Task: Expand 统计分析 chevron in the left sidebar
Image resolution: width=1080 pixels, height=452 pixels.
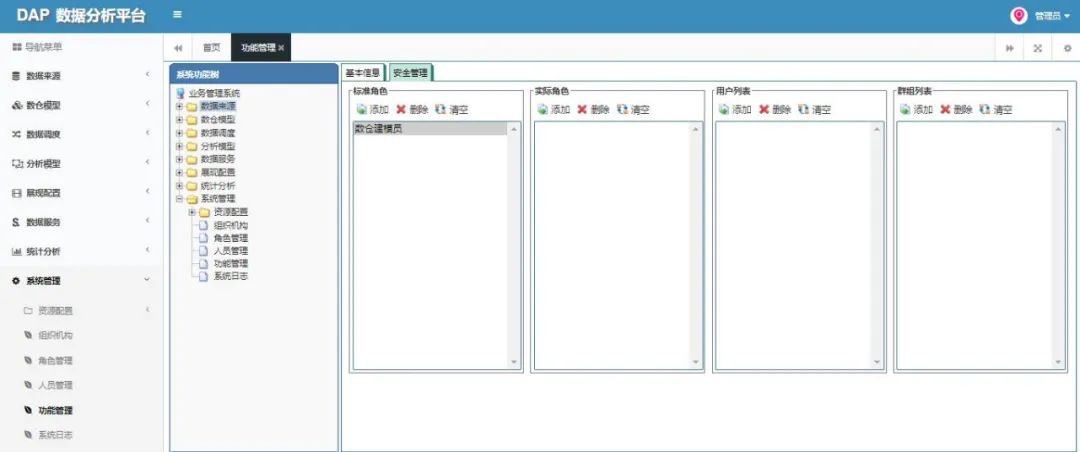Action: coord(147,250)
